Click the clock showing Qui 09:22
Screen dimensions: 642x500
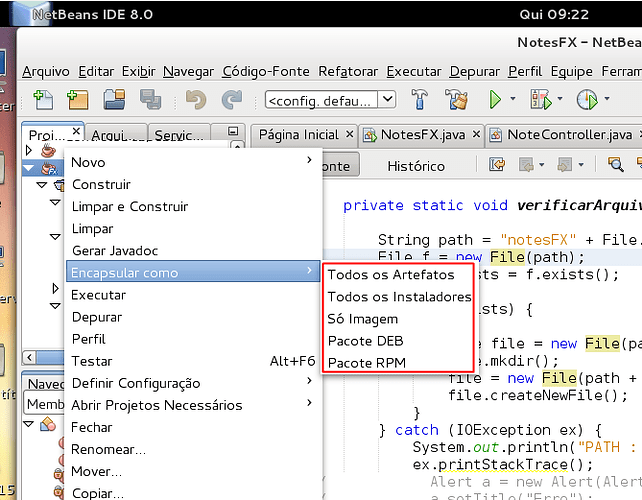(x=554, y=14)
